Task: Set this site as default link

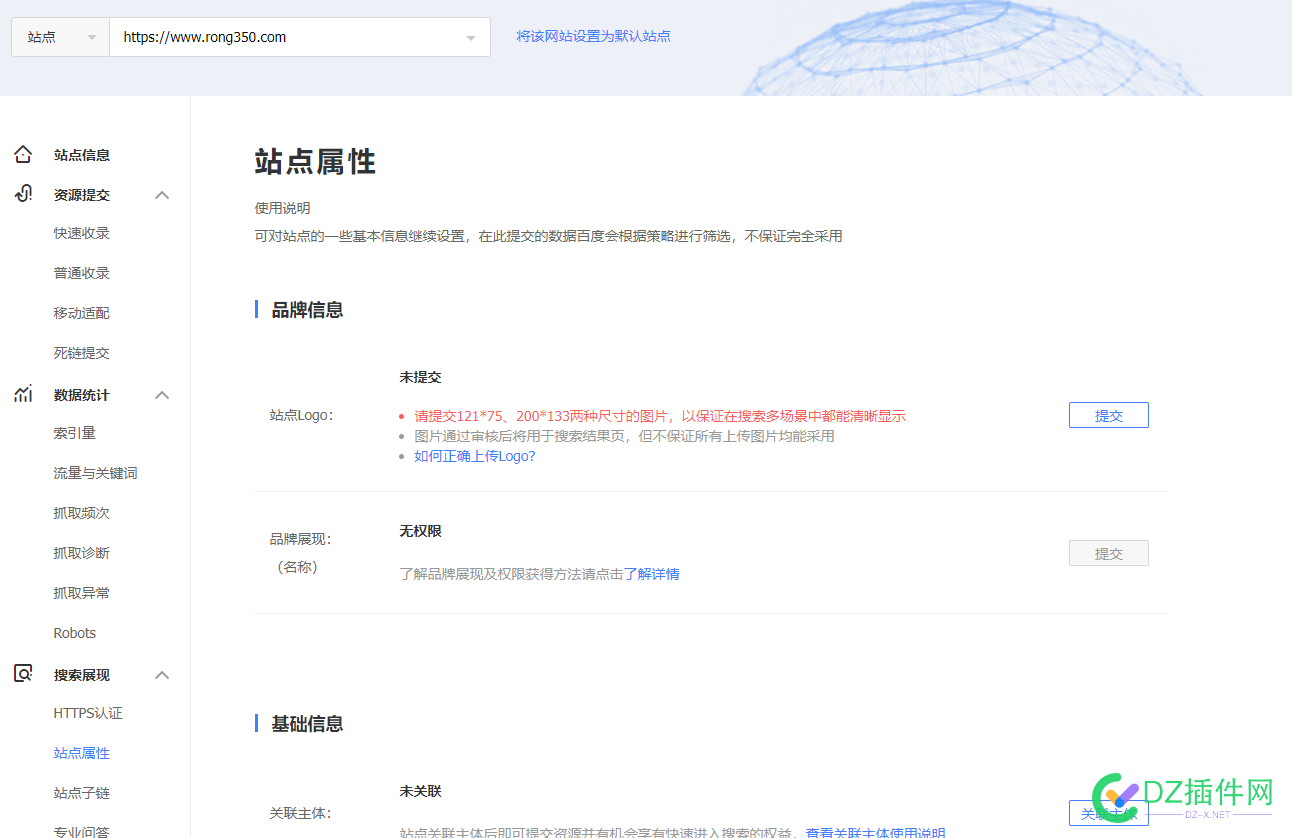Action: (593, 36)
